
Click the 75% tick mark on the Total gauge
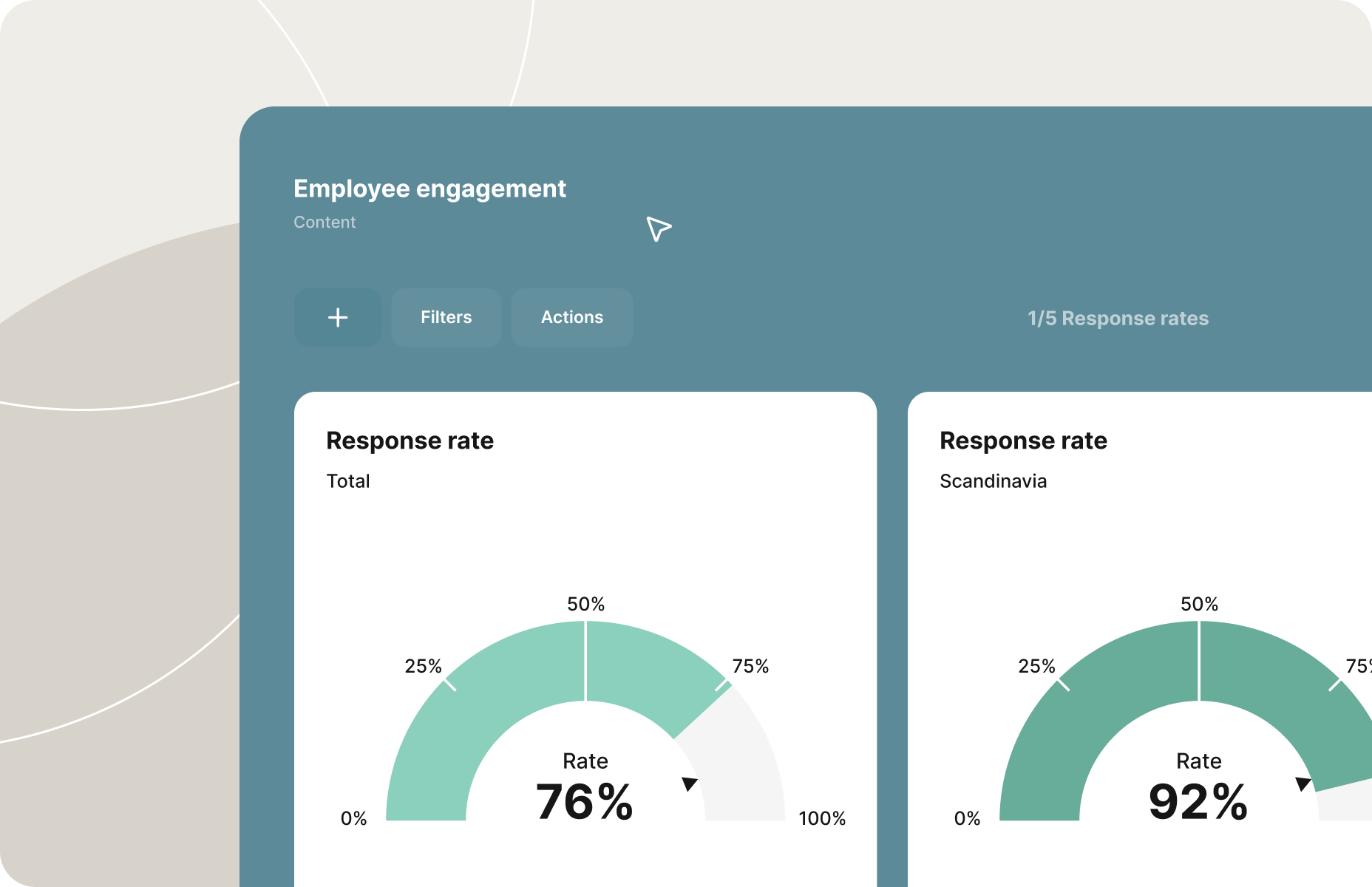point(721,684)
